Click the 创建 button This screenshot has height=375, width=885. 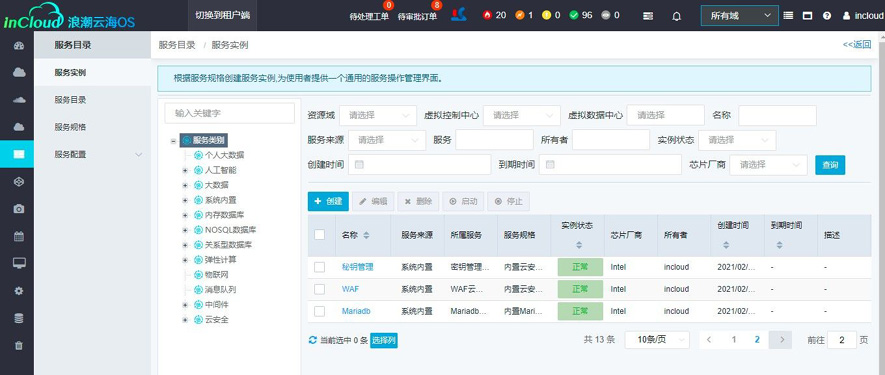(x=328, y=201)
